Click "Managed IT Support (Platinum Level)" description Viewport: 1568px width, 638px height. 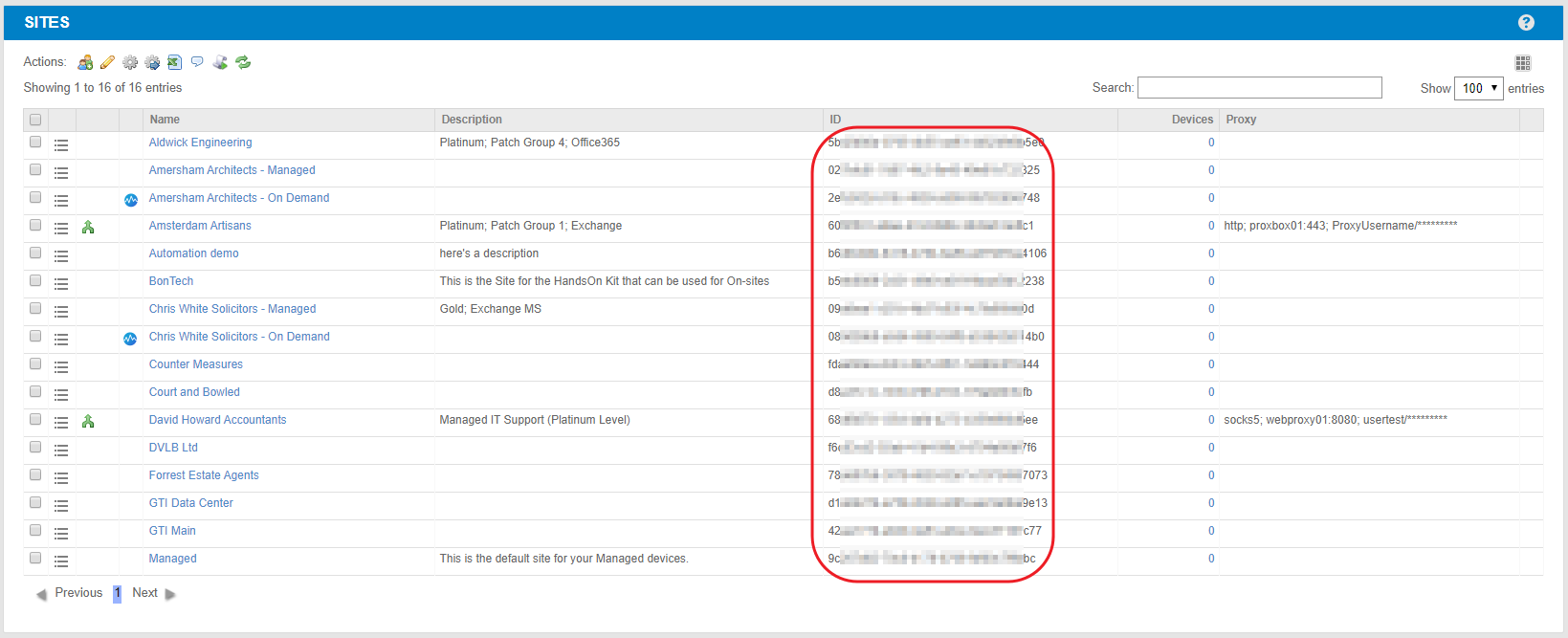(x=535, y=420)
